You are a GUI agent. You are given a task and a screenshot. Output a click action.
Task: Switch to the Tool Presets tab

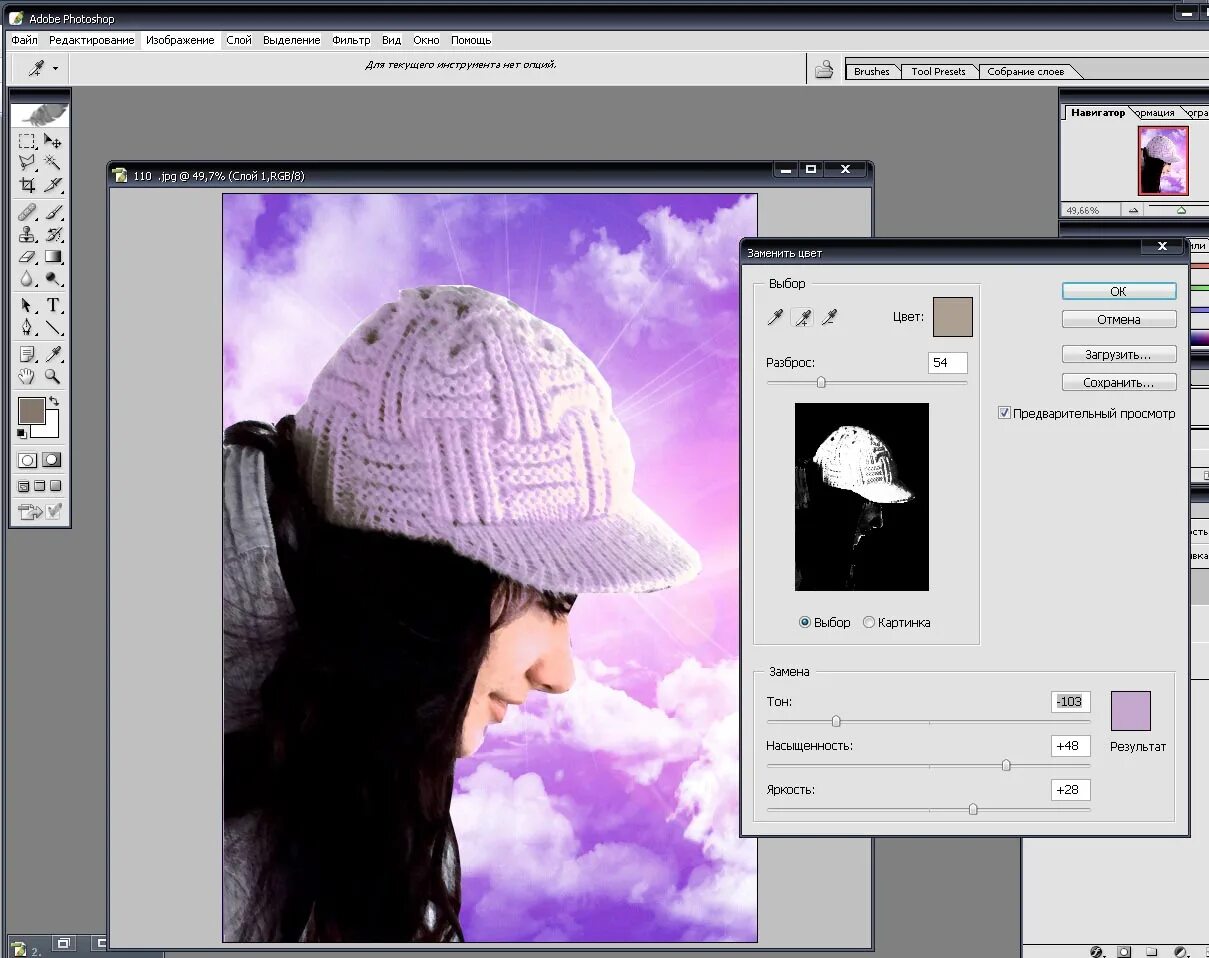tap(938, 71)
